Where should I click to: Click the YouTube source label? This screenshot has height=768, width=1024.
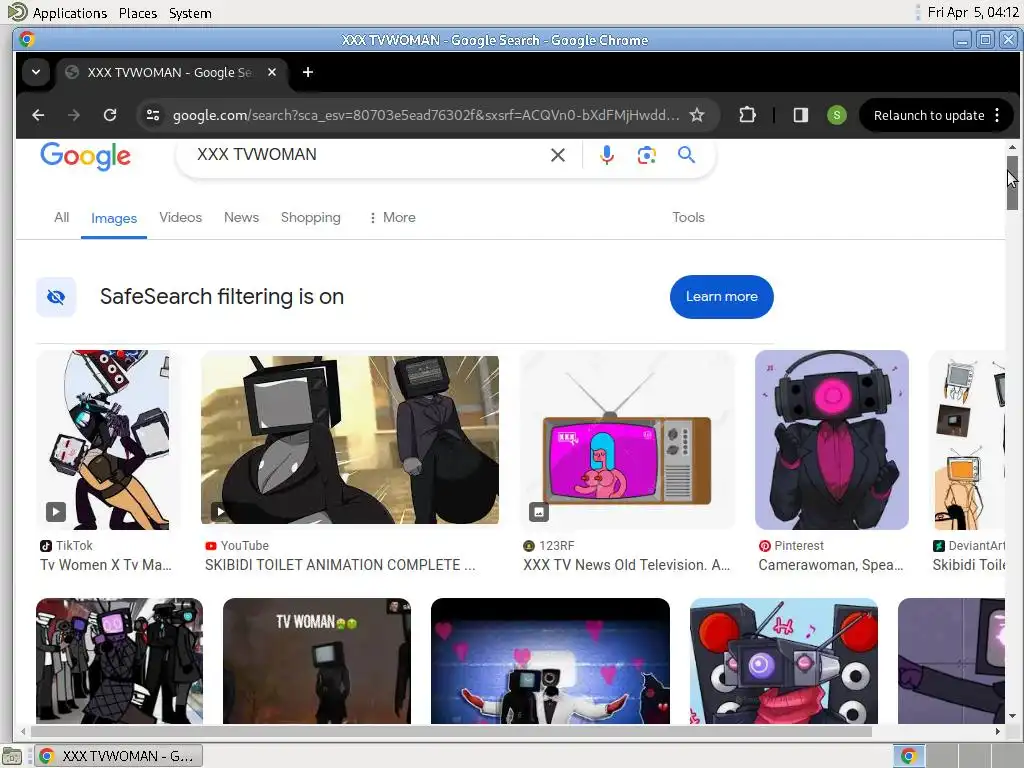237,546
